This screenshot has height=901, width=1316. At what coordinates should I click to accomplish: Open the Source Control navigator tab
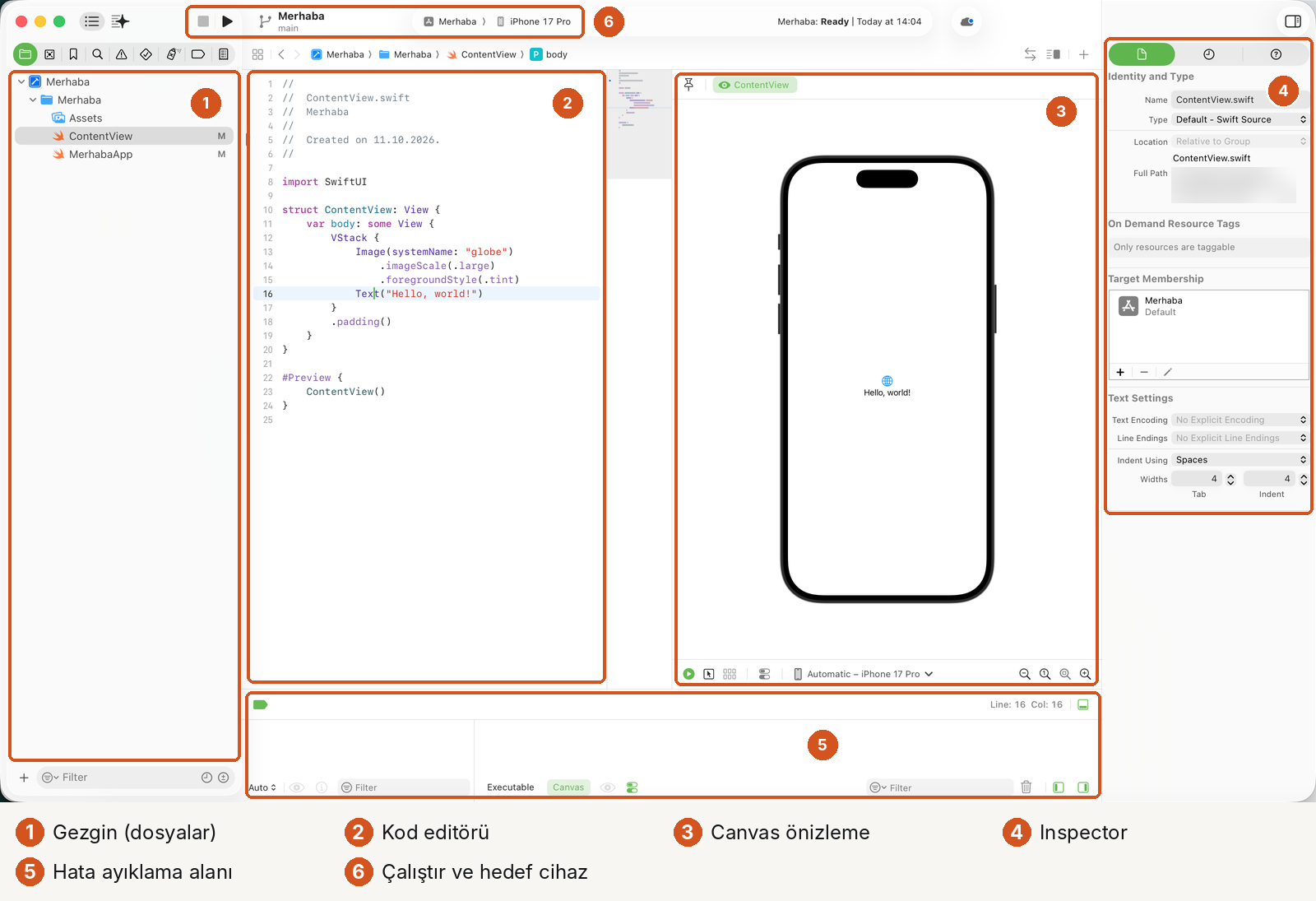click(x=49, y=54)
